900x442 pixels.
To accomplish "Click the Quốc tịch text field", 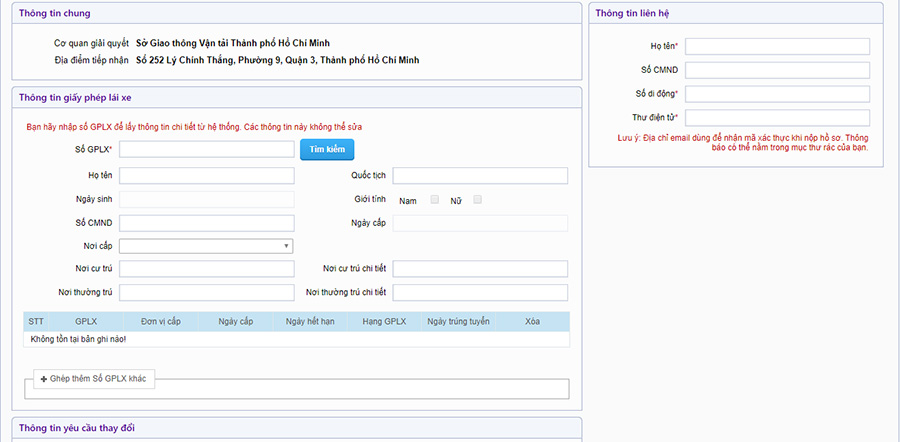I will (480, 176).
